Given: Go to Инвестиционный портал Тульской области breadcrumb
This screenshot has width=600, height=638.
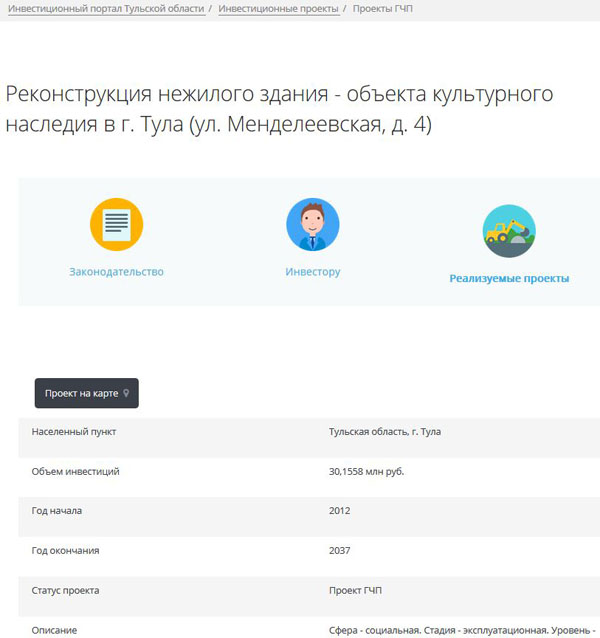Looking at the screenshot, I should [106, 9].
